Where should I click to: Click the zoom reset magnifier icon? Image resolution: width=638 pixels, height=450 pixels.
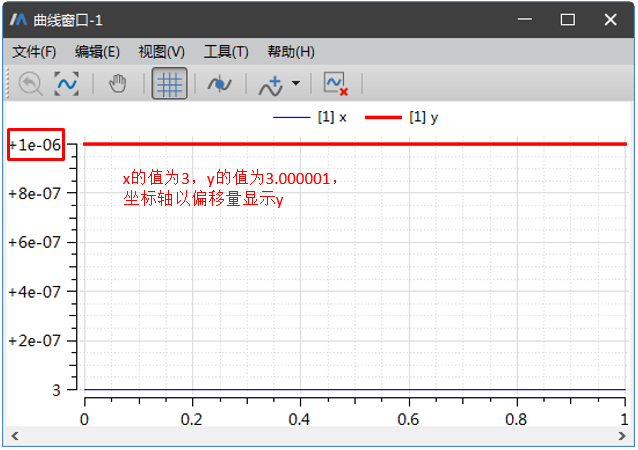tap(31, 85)
